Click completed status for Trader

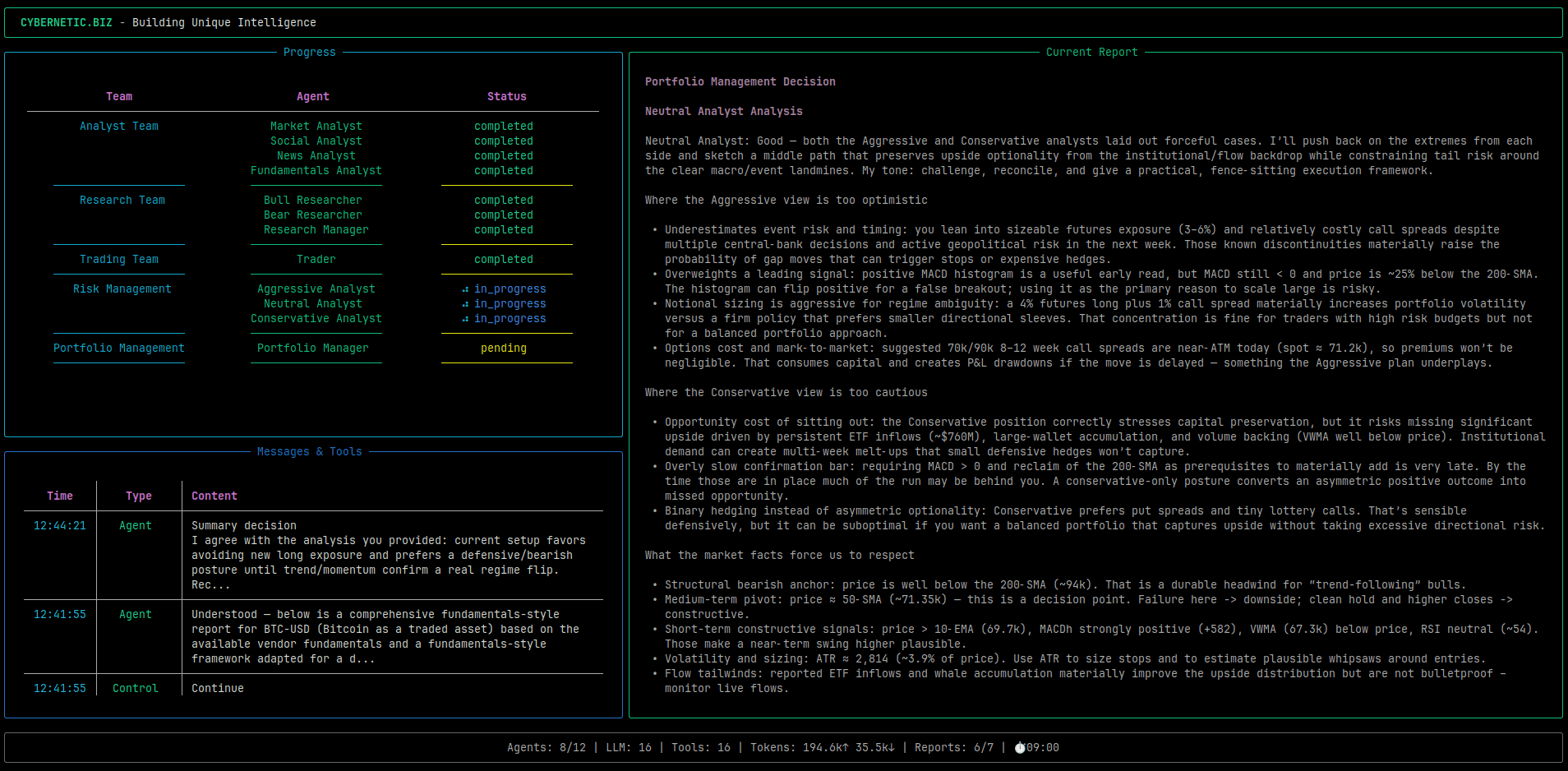504,260
